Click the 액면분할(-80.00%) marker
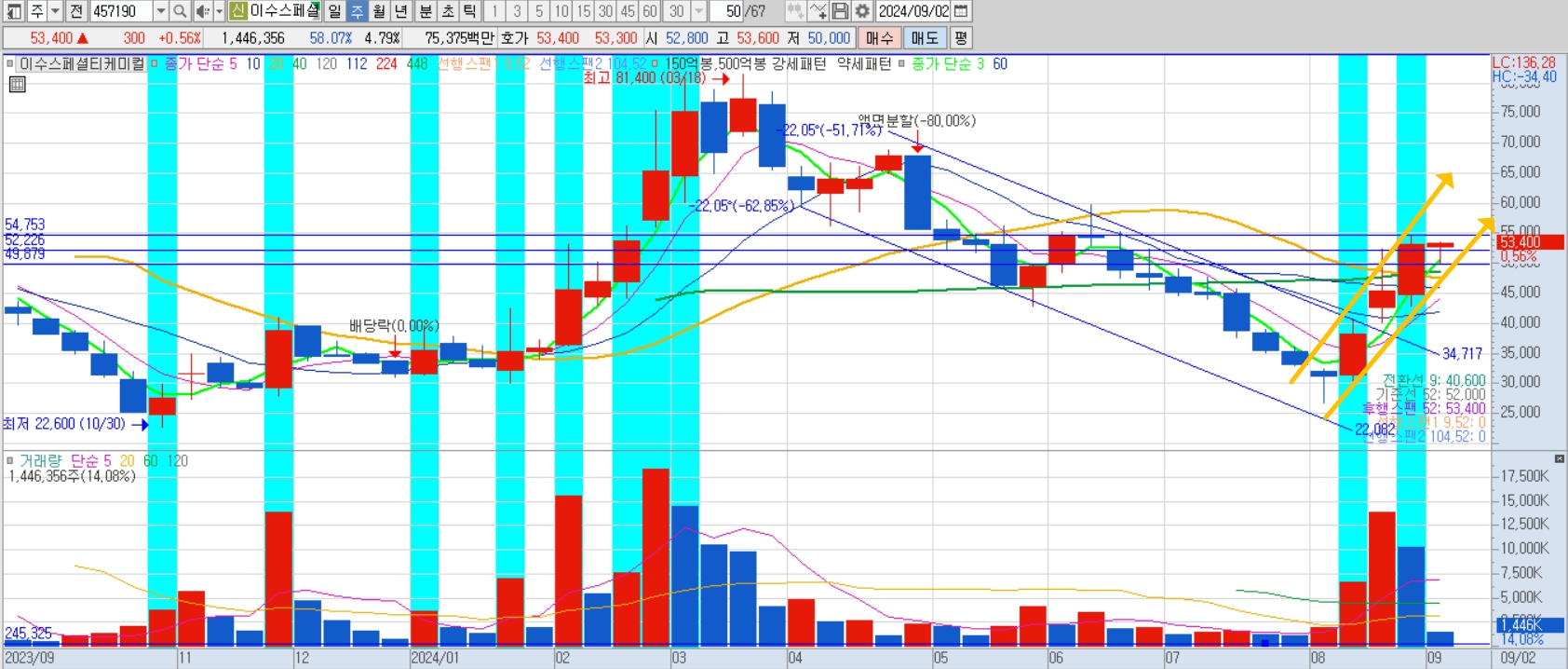Screen dimensions: 1568x669 tap(916, 121)
